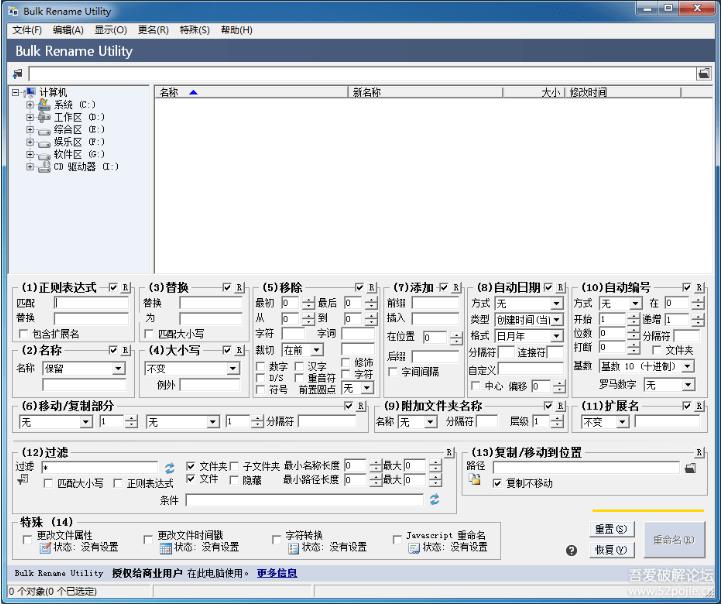Click the refresh icon beside the condition field

coord(435,499)
